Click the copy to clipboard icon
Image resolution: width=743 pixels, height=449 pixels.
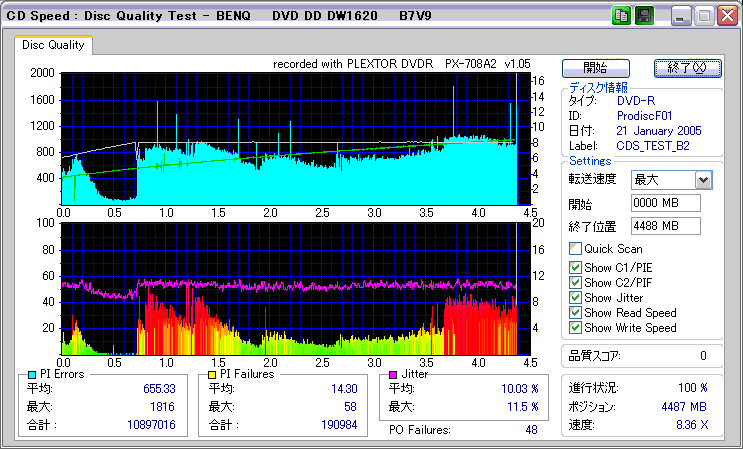coord(621,16)
